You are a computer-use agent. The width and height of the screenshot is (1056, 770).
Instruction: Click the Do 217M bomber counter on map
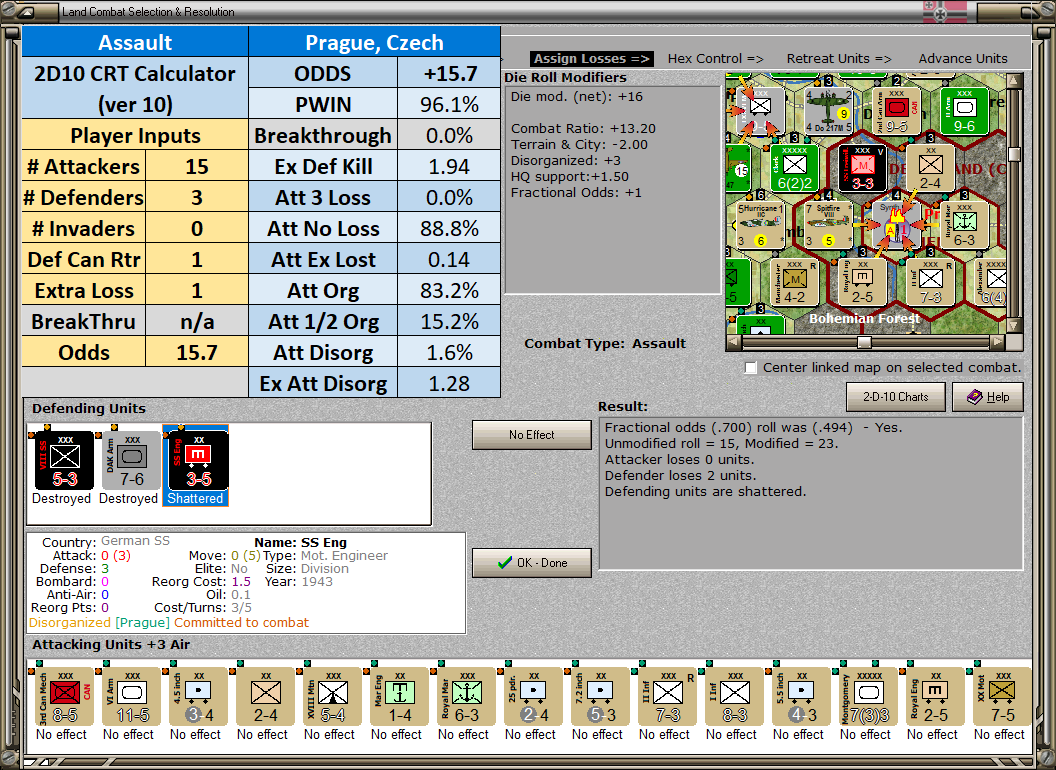point(828,110)
